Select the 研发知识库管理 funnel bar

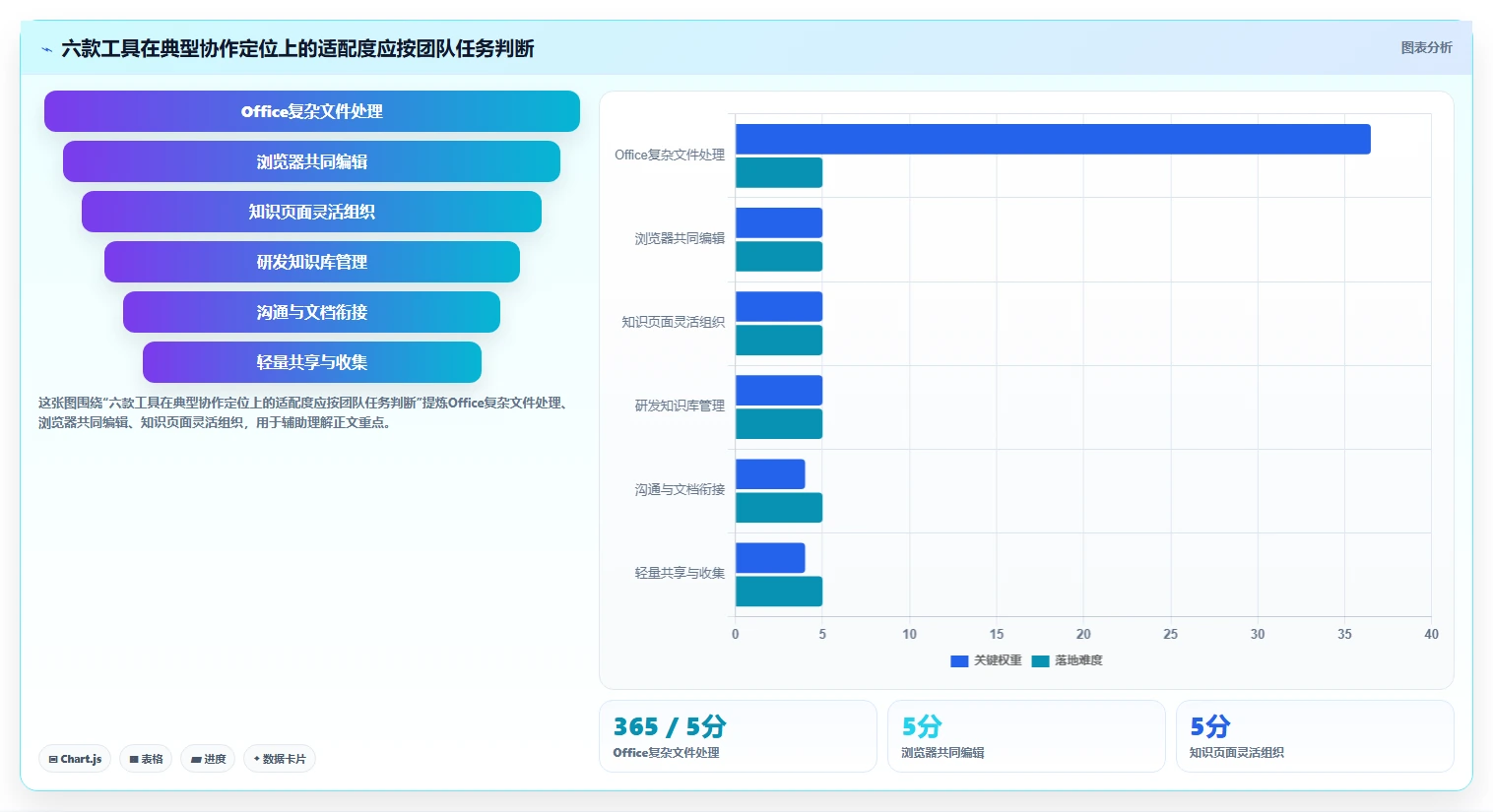pyautogui.click(x=312, y=262)
